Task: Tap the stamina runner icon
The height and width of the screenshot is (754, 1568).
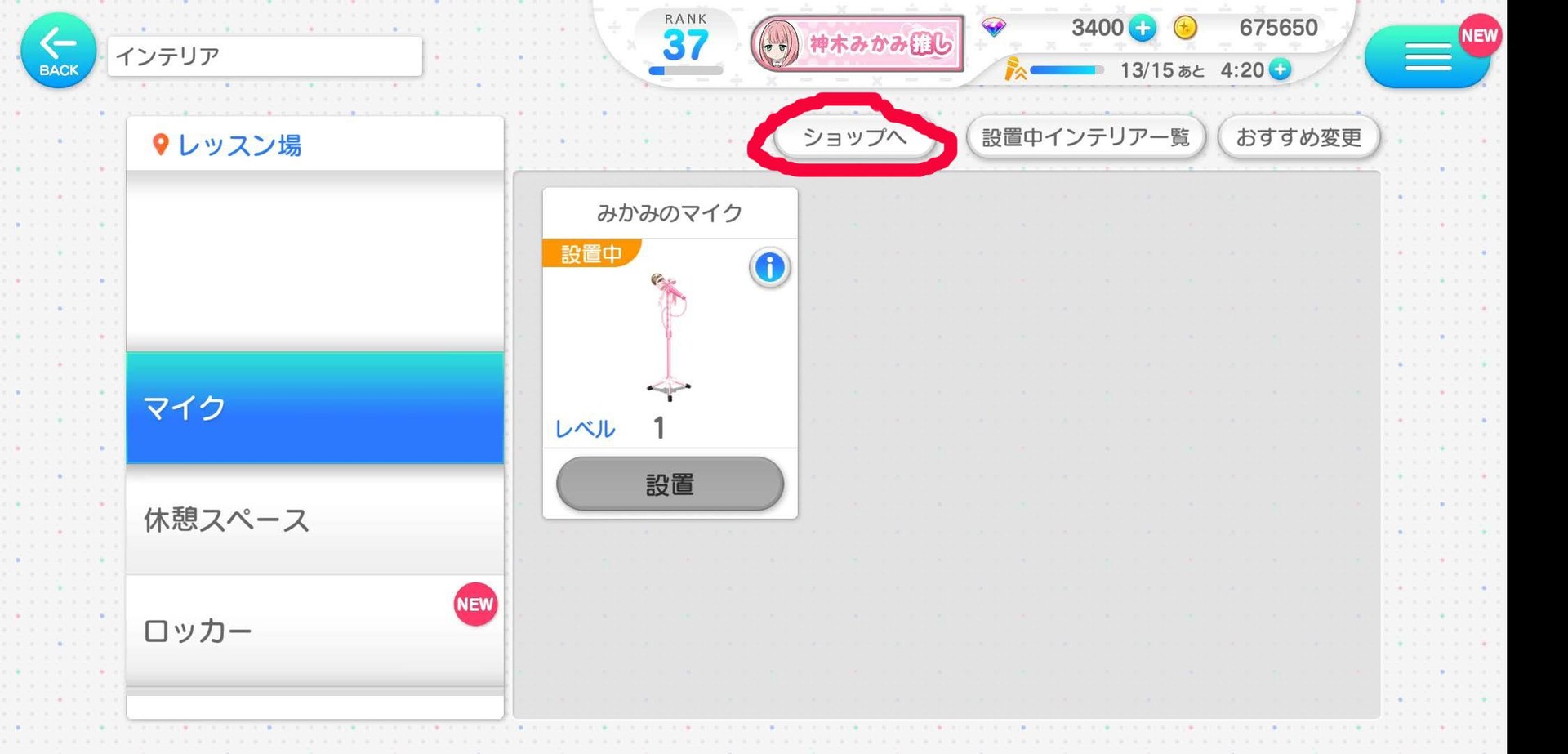Action: pos(1015,69)
